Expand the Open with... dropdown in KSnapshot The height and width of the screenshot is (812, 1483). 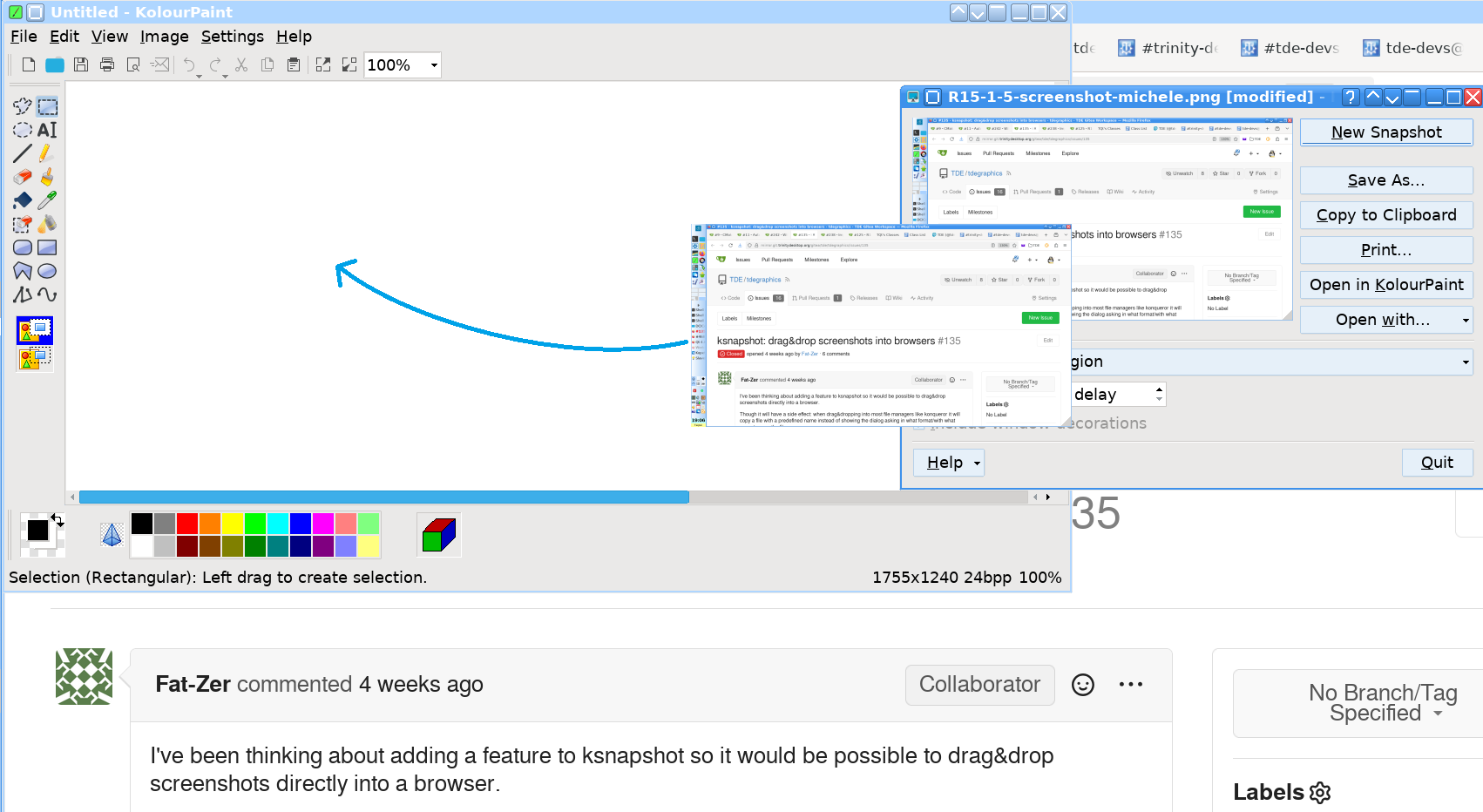(x=1466, y=321)
